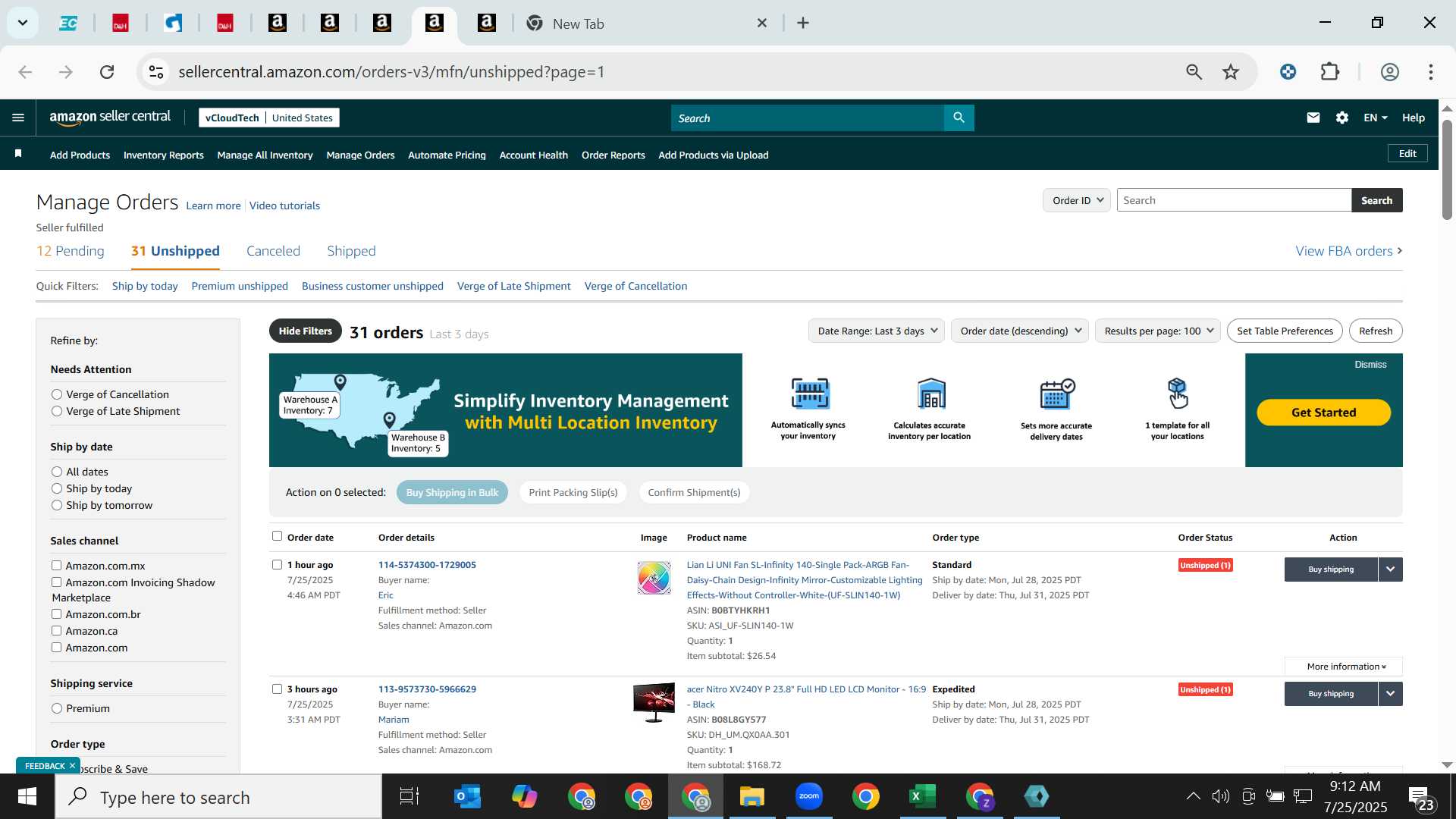
Task: Click the Amazon Seller Central logo
Action: pyautogui.click(x=110, y=117)
